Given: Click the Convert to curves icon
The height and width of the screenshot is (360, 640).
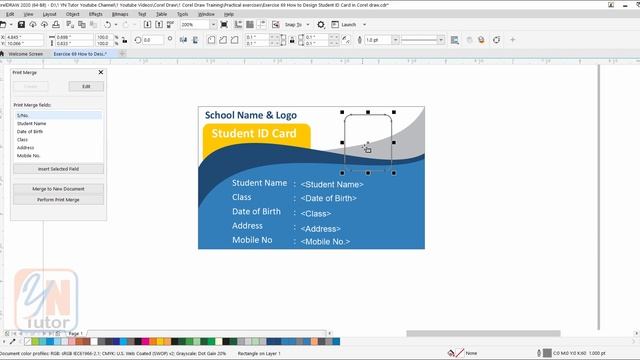Looking at the screenshot, I should click(496, 40).
